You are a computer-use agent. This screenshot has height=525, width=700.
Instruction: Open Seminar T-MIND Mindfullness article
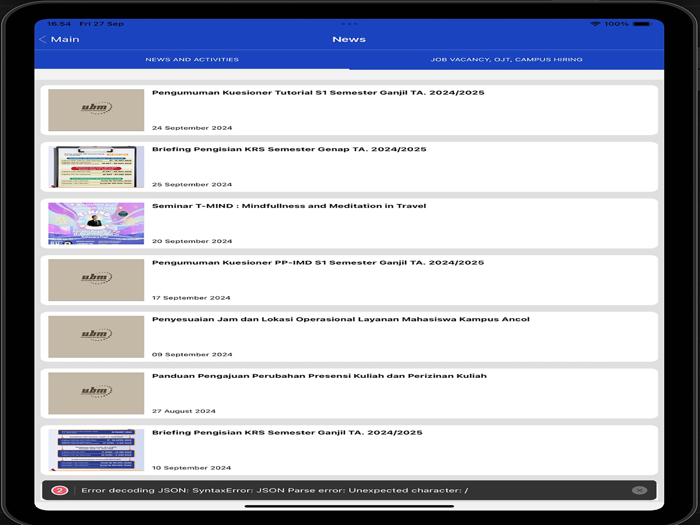point(349,223)
